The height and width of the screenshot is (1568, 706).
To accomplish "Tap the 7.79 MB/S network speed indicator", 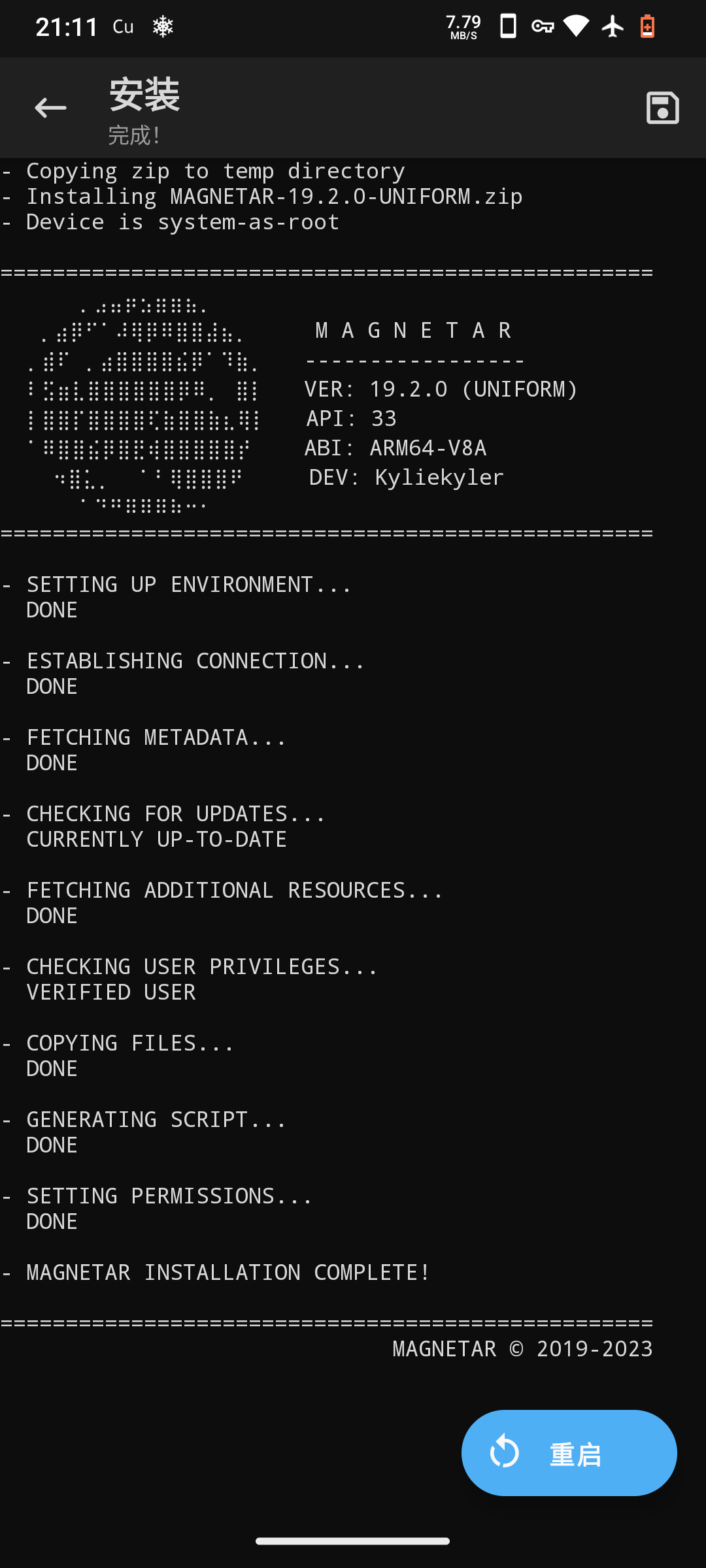I will tap(463, 27).
